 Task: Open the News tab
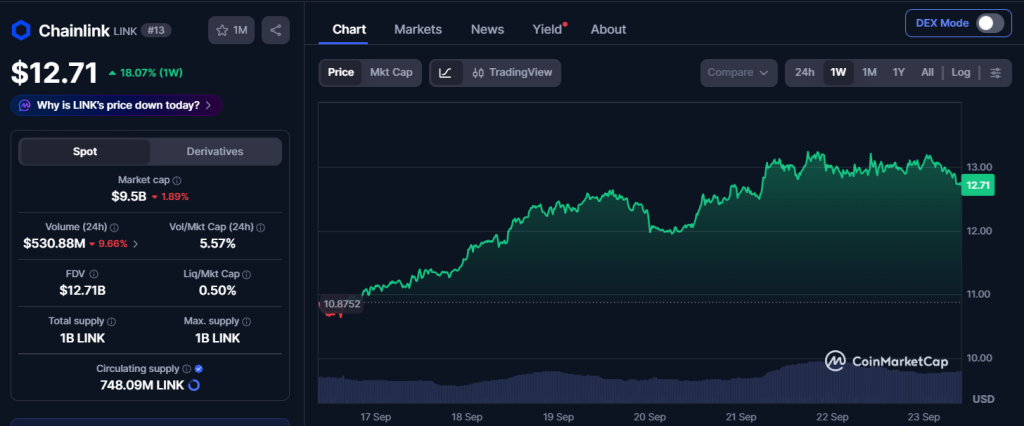[487, 29]
